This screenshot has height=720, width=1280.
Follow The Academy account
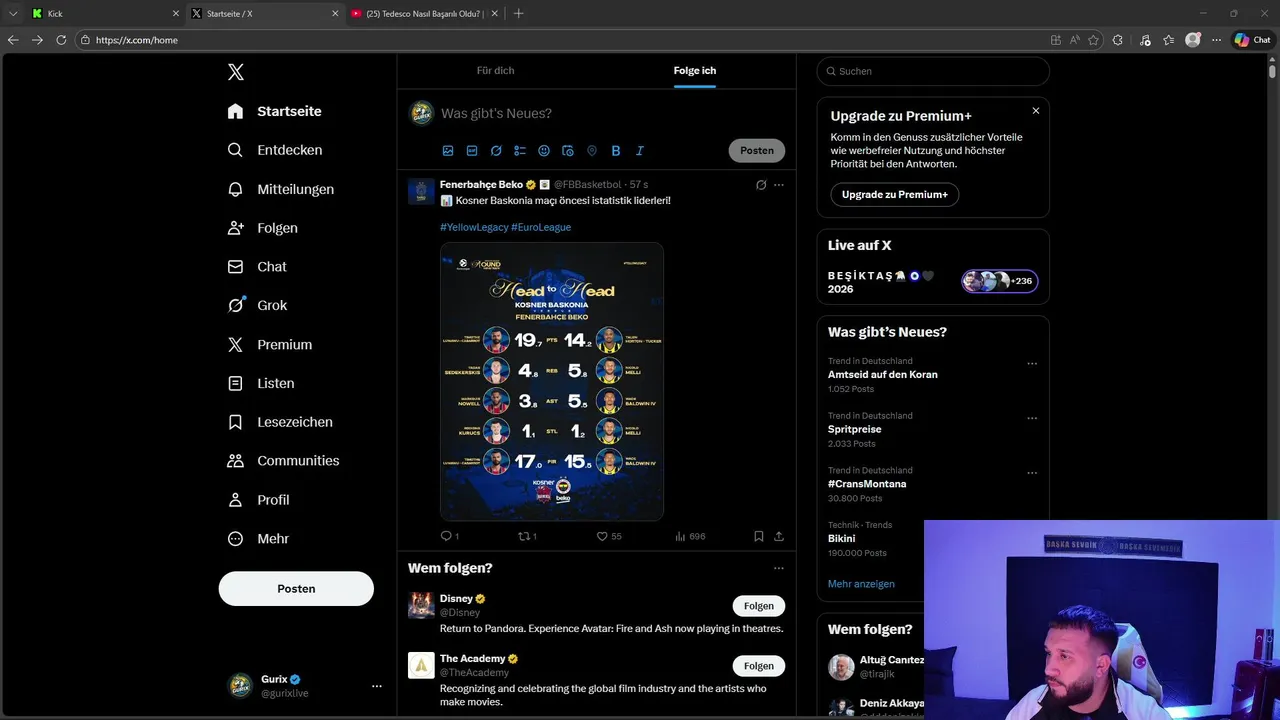(759, 666)
